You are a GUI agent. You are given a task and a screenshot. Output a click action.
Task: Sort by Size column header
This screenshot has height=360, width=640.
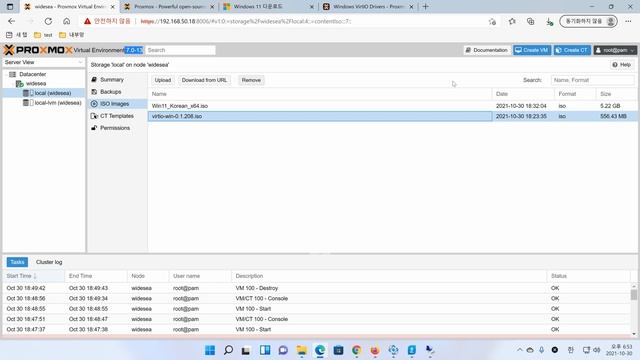click(x=616, y=94)
